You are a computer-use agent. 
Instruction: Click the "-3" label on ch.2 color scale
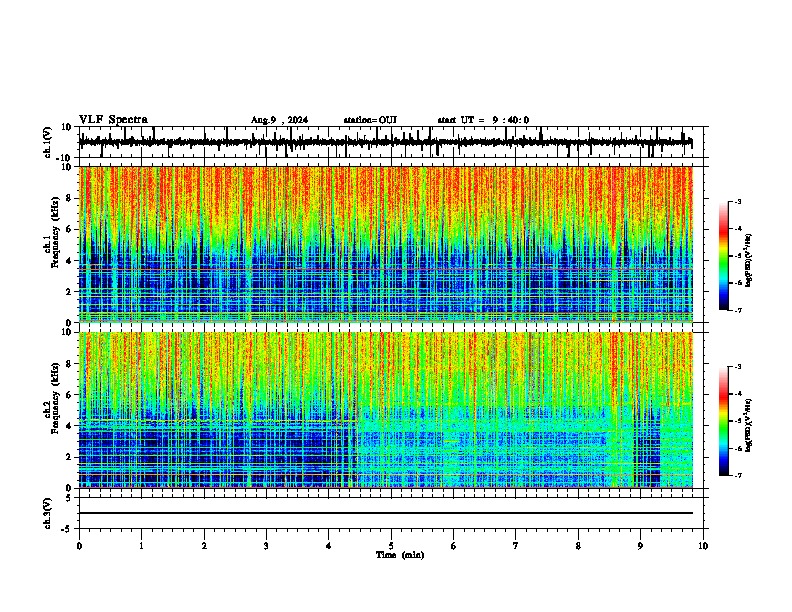tap(737, 367)
